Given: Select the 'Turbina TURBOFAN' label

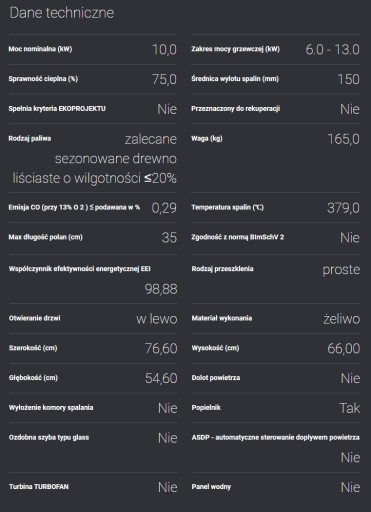Looking at the screenshot, I should (x=39, y=487).
